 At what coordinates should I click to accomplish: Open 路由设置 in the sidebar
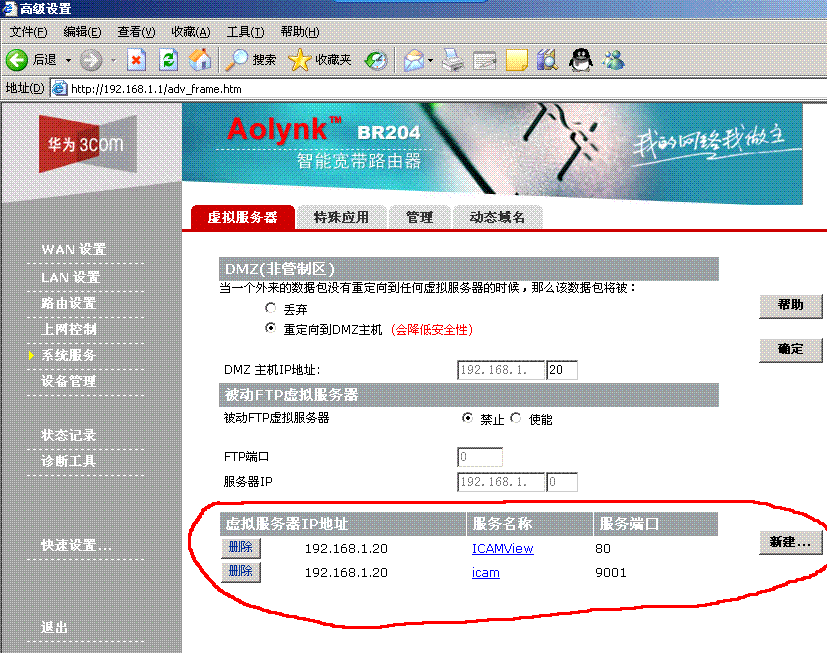point(69,303)
